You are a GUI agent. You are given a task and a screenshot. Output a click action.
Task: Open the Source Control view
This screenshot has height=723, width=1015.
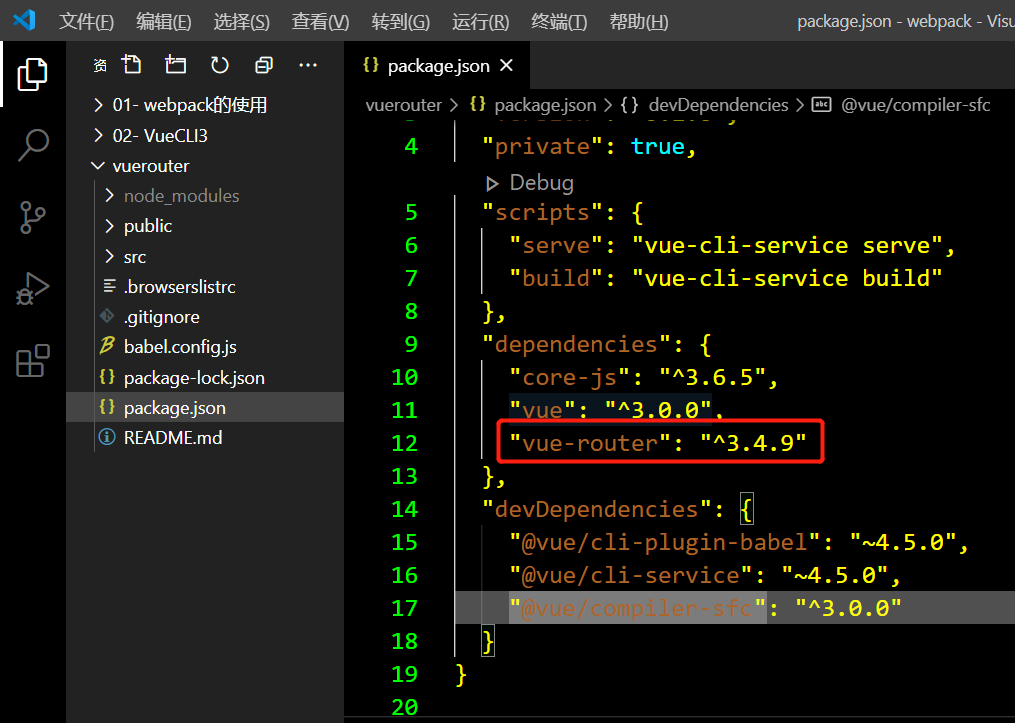click(x=32, y=217)
